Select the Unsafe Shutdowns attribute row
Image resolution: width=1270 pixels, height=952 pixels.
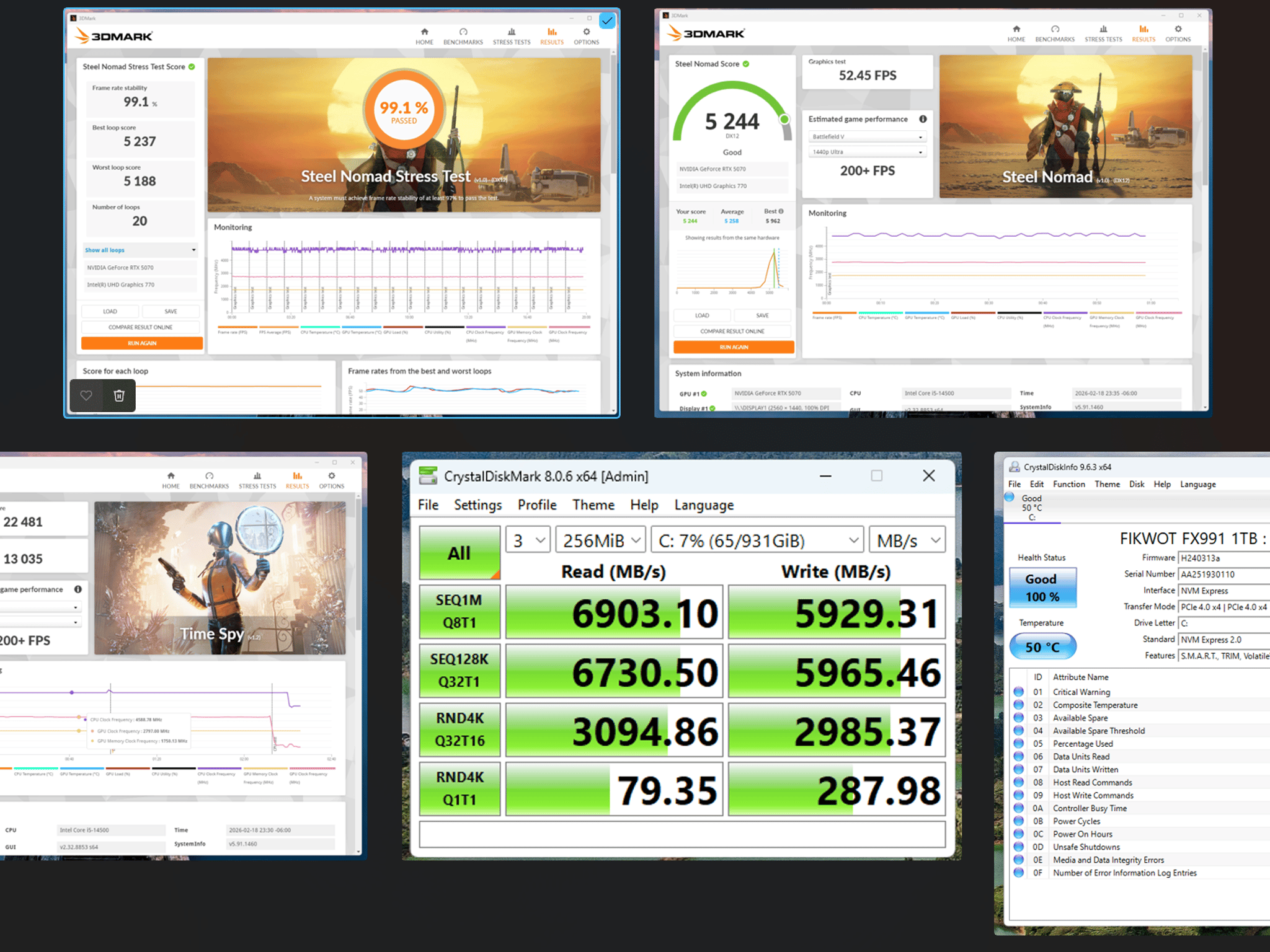point(1140,847)
